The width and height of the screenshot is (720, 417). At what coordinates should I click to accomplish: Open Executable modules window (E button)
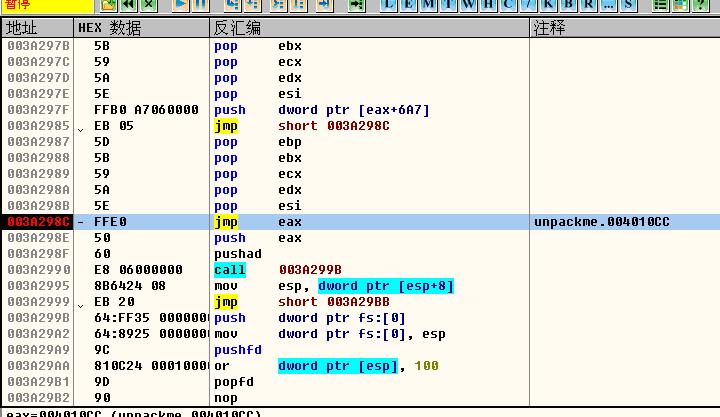coord(409,5)
